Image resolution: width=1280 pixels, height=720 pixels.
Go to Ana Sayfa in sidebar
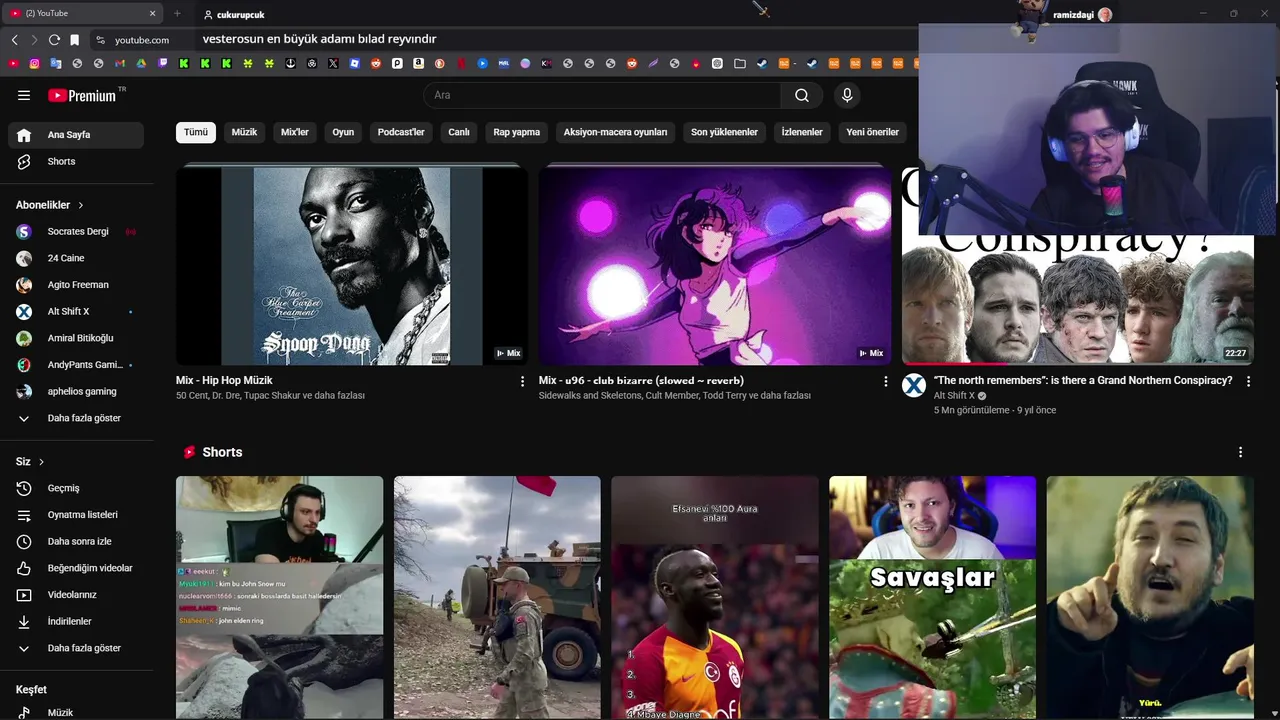pos(76,135)
